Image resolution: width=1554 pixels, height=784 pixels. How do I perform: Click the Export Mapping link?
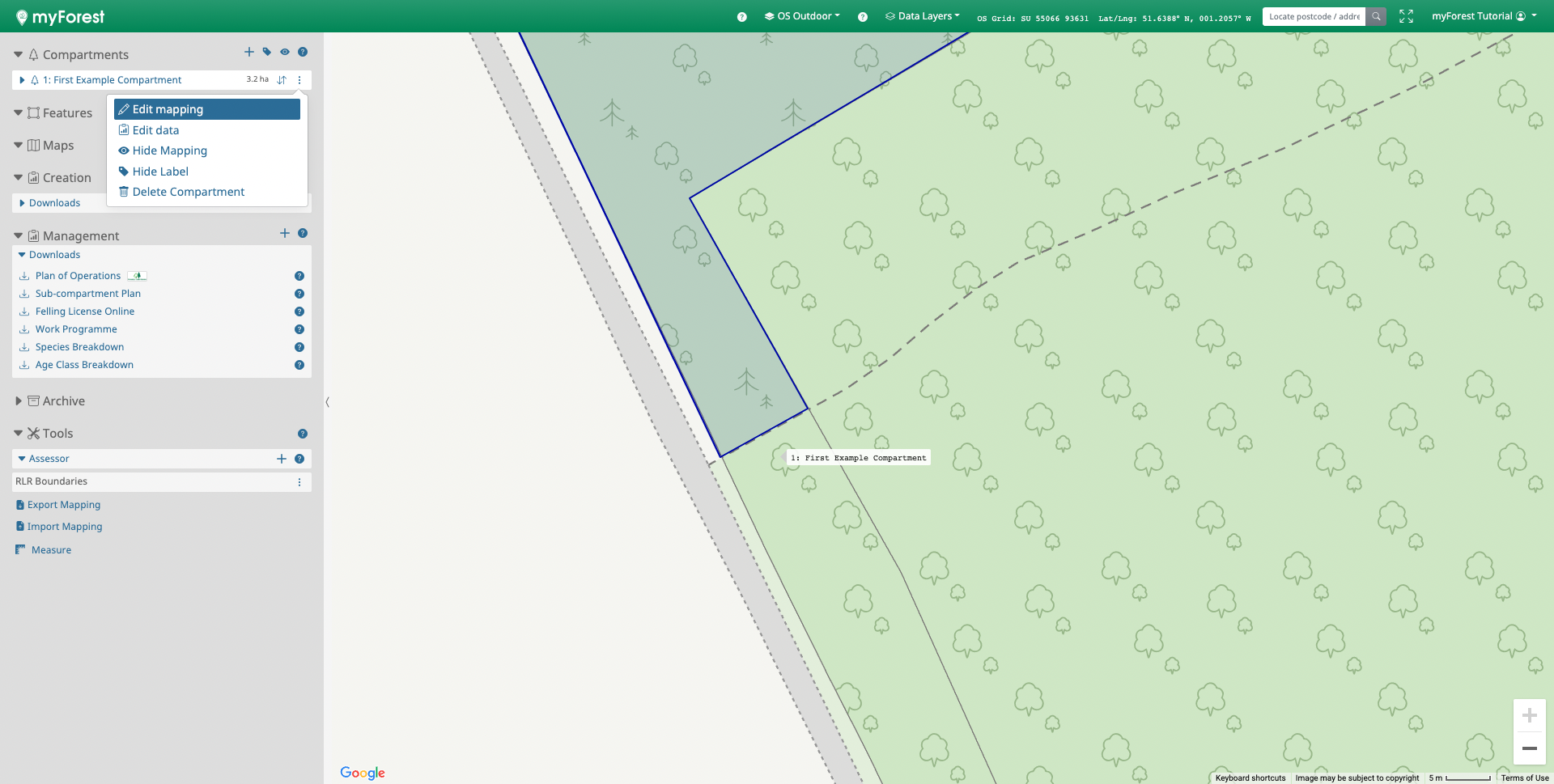click(x=64, y=505)
